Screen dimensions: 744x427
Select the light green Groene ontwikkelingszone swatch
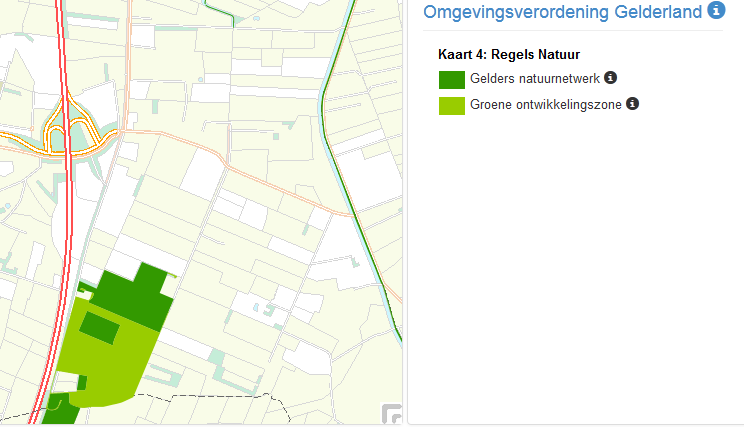click(452, 106)
